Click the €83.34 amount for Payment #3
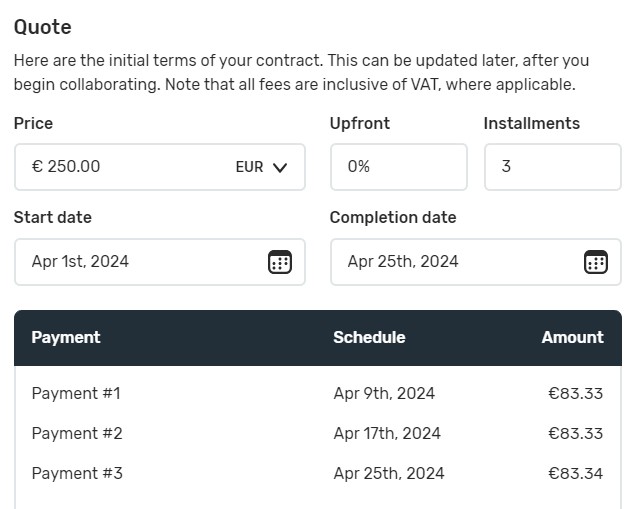This screenshot has width=634, height=509. (575, 473)
